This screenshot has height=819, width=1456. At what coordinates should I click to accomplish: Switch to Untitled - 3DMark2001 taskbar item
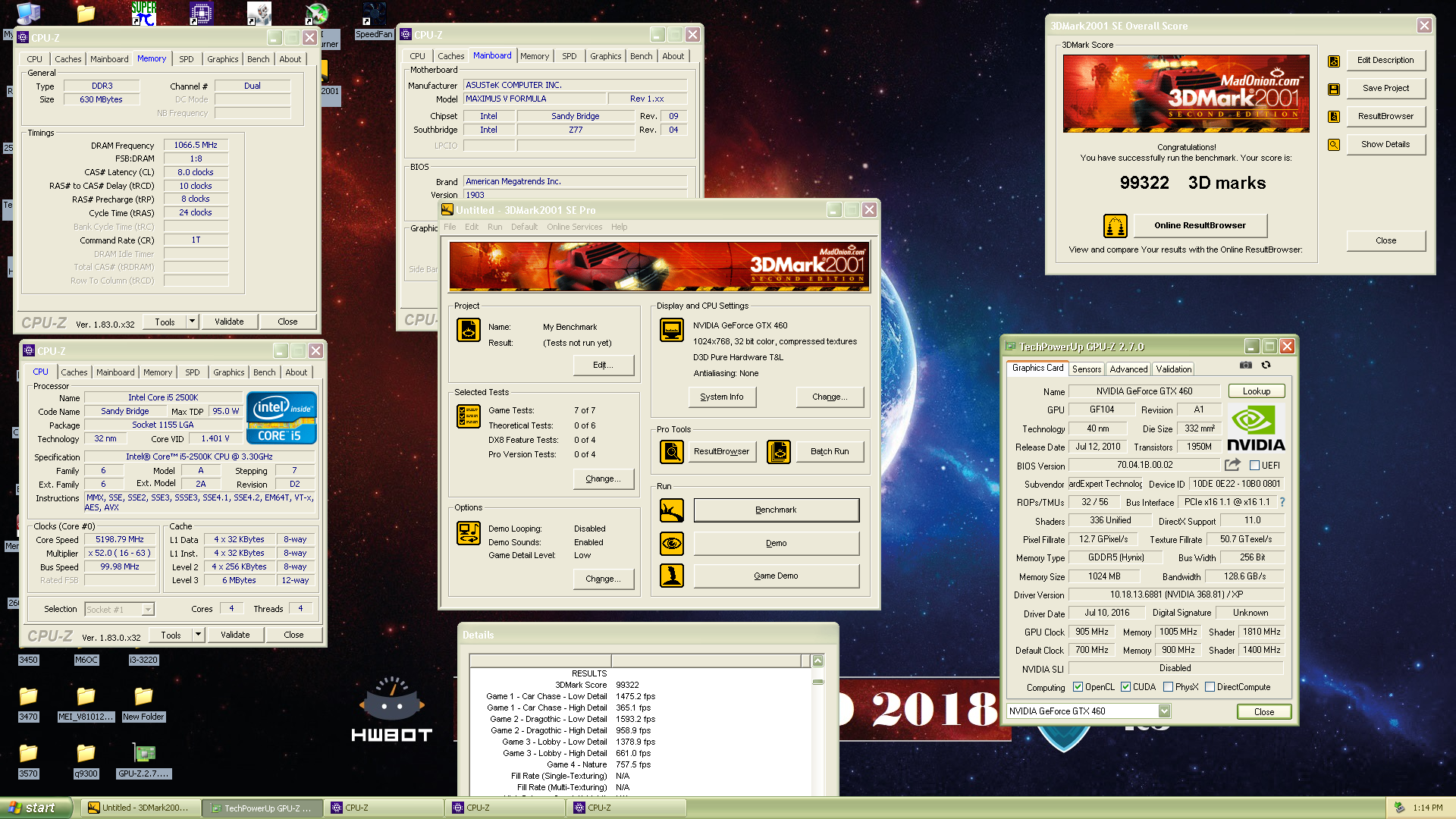[141, 808]
